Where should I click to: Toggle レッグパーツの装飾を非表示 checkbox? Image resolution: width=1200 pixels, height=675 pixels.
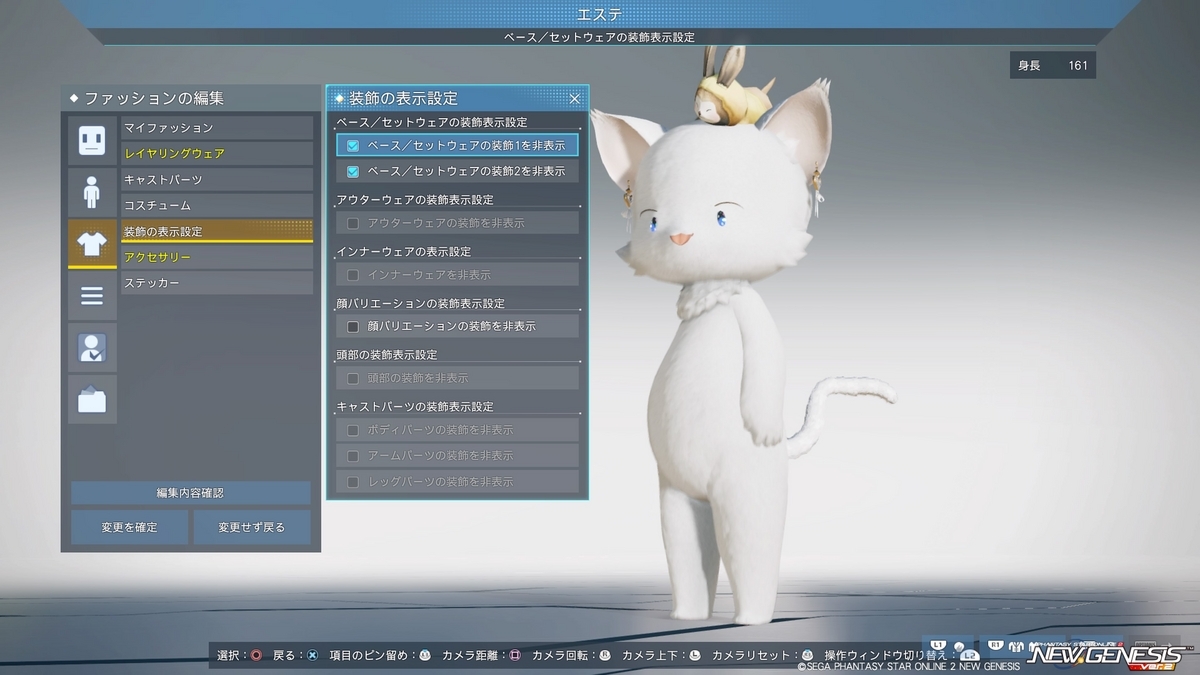(x=352, y=482)
